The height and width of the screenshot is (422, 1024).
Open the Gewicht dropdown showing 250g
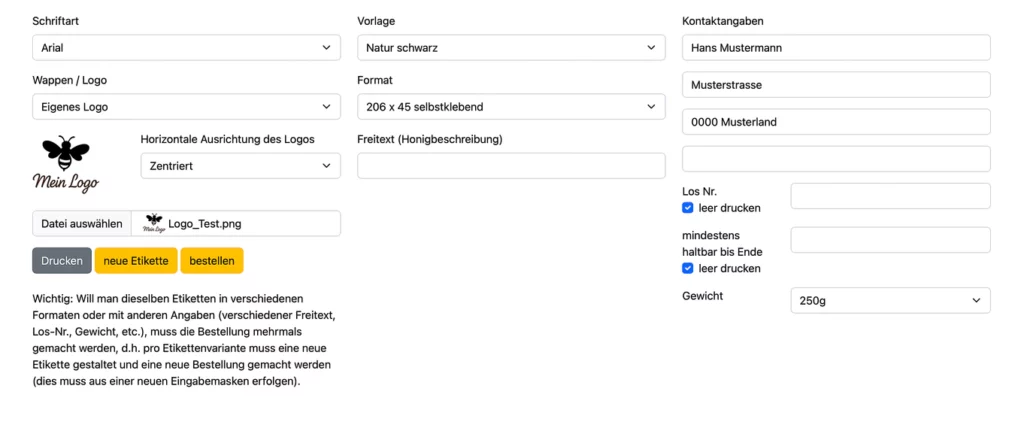[x=890, y=300]
